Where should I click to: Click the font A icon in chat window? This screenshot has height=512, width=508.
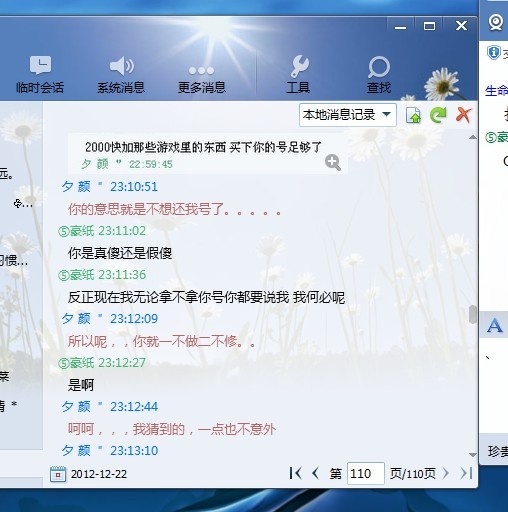pyautogui.click(x=494, y=325)
